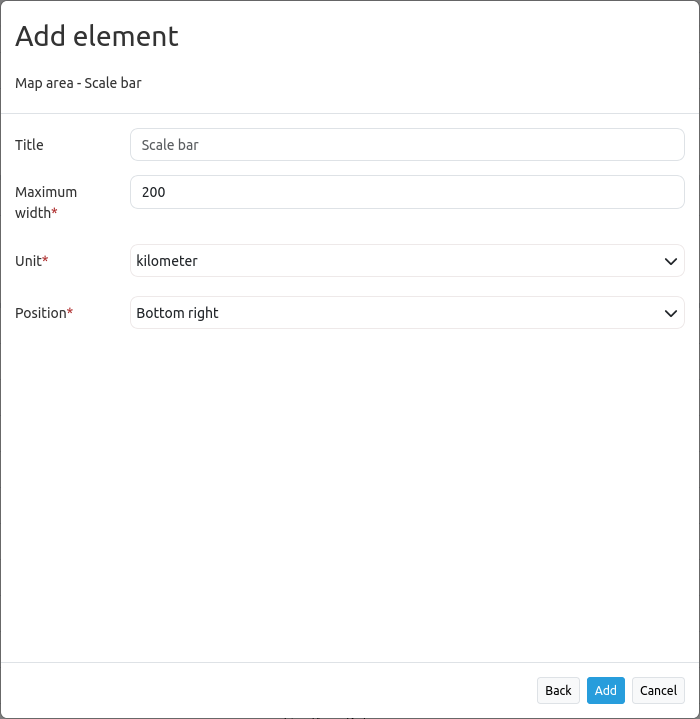Confirm with the blue Add button
700x719 pixels.
(x=605, y=690)
